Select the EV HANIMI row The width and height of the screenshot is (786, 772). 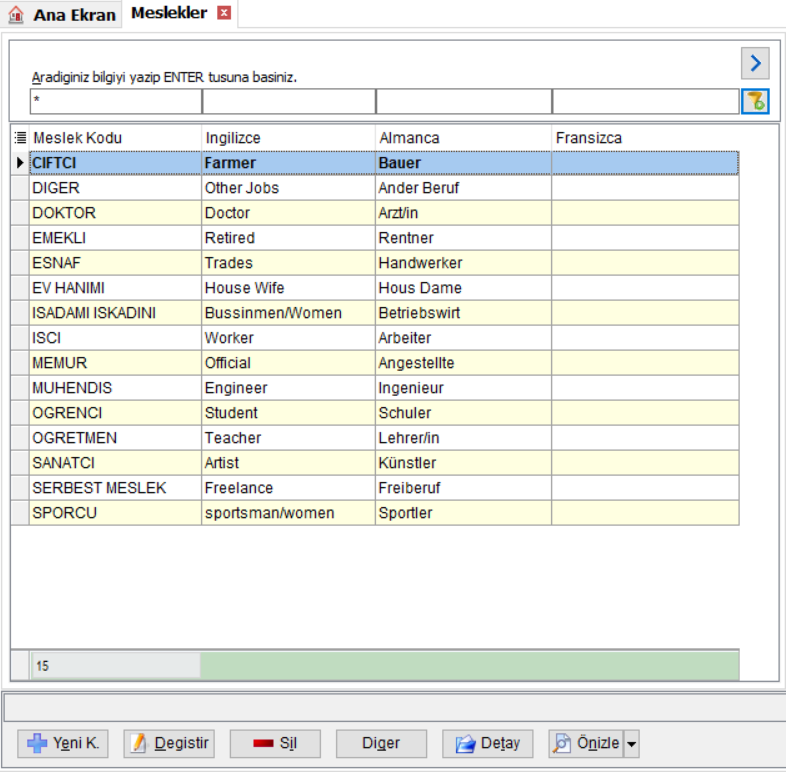(384, 288)
